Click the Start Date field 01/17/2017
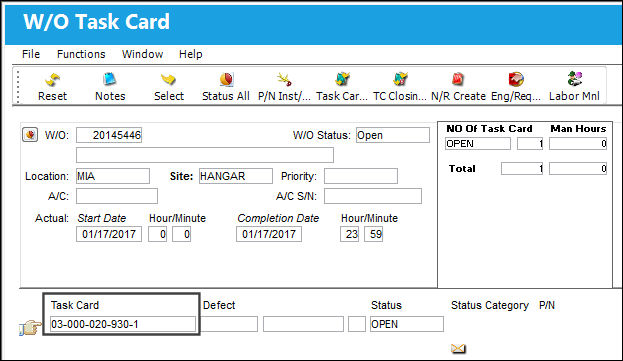This screenshot has width=623, height=361. pyautogui.click(x=109, y=234)
